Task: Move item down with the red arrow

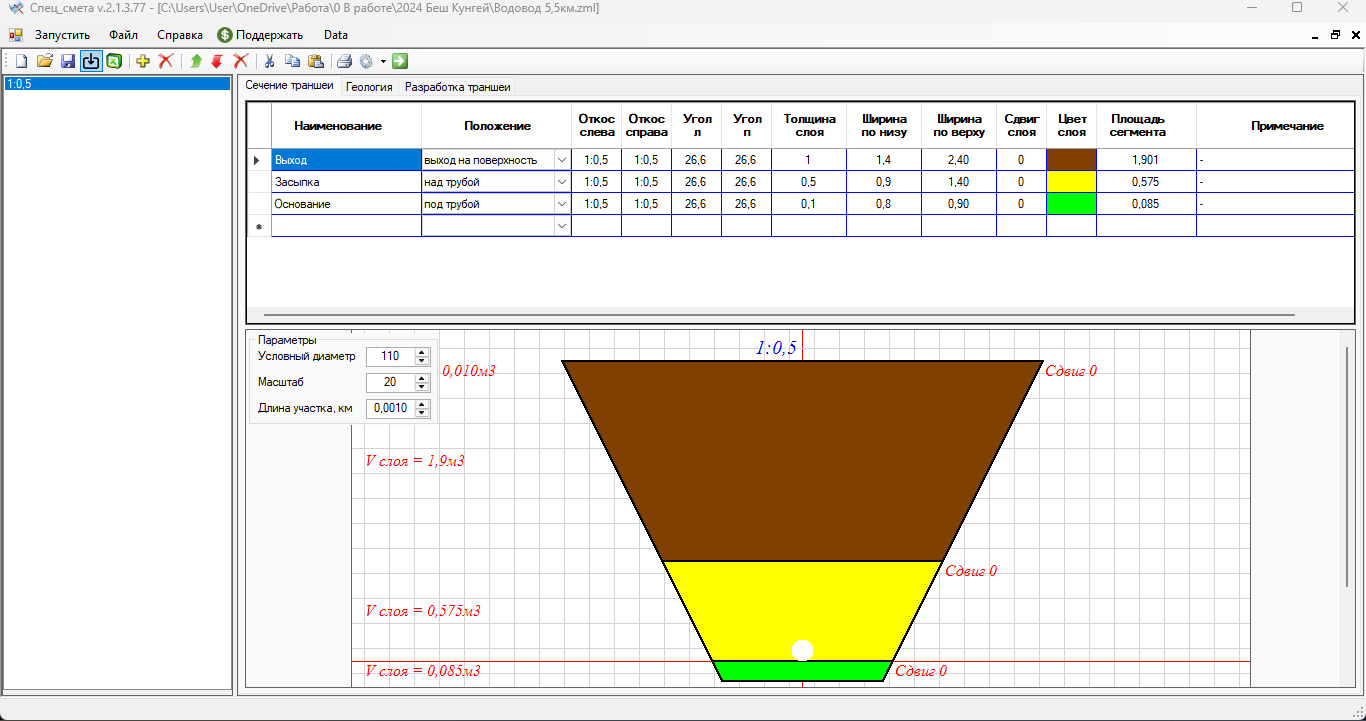Action: point(217,61)
